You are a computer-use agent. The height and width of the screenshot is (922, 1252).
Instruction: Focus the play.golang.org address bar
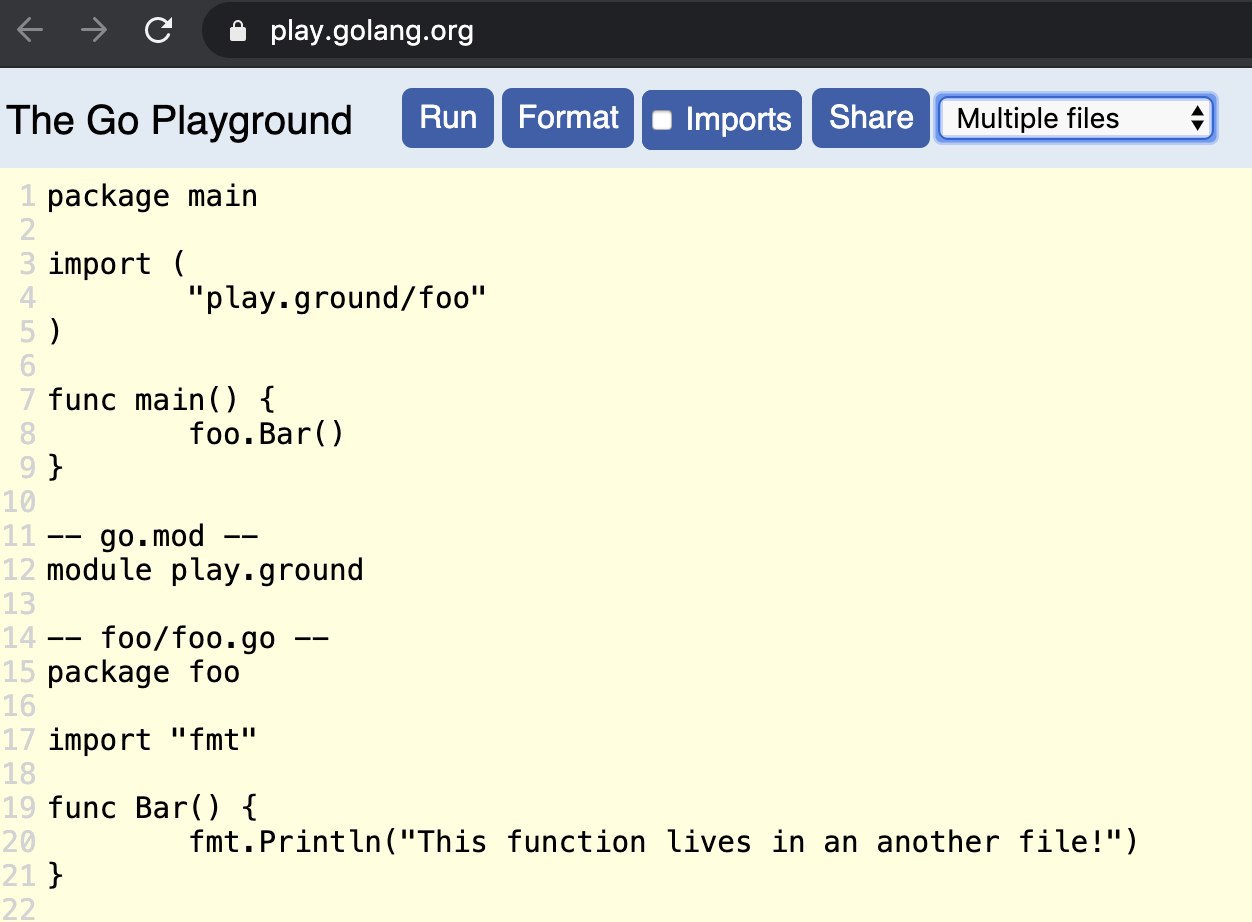tap(725, 32)
